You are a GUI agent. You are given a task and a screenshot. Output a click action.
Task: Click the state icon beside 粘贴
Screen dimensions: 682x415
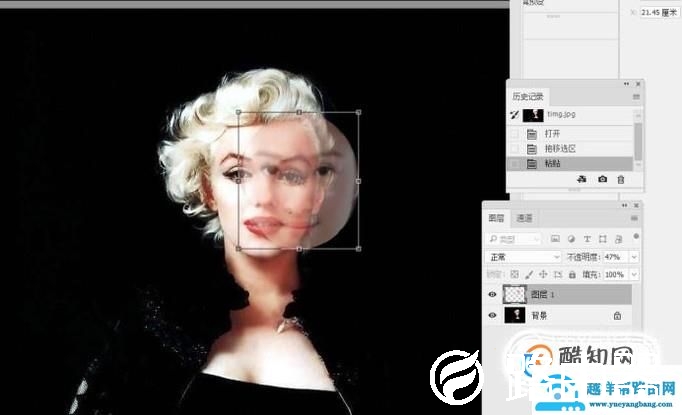[532, 164]
